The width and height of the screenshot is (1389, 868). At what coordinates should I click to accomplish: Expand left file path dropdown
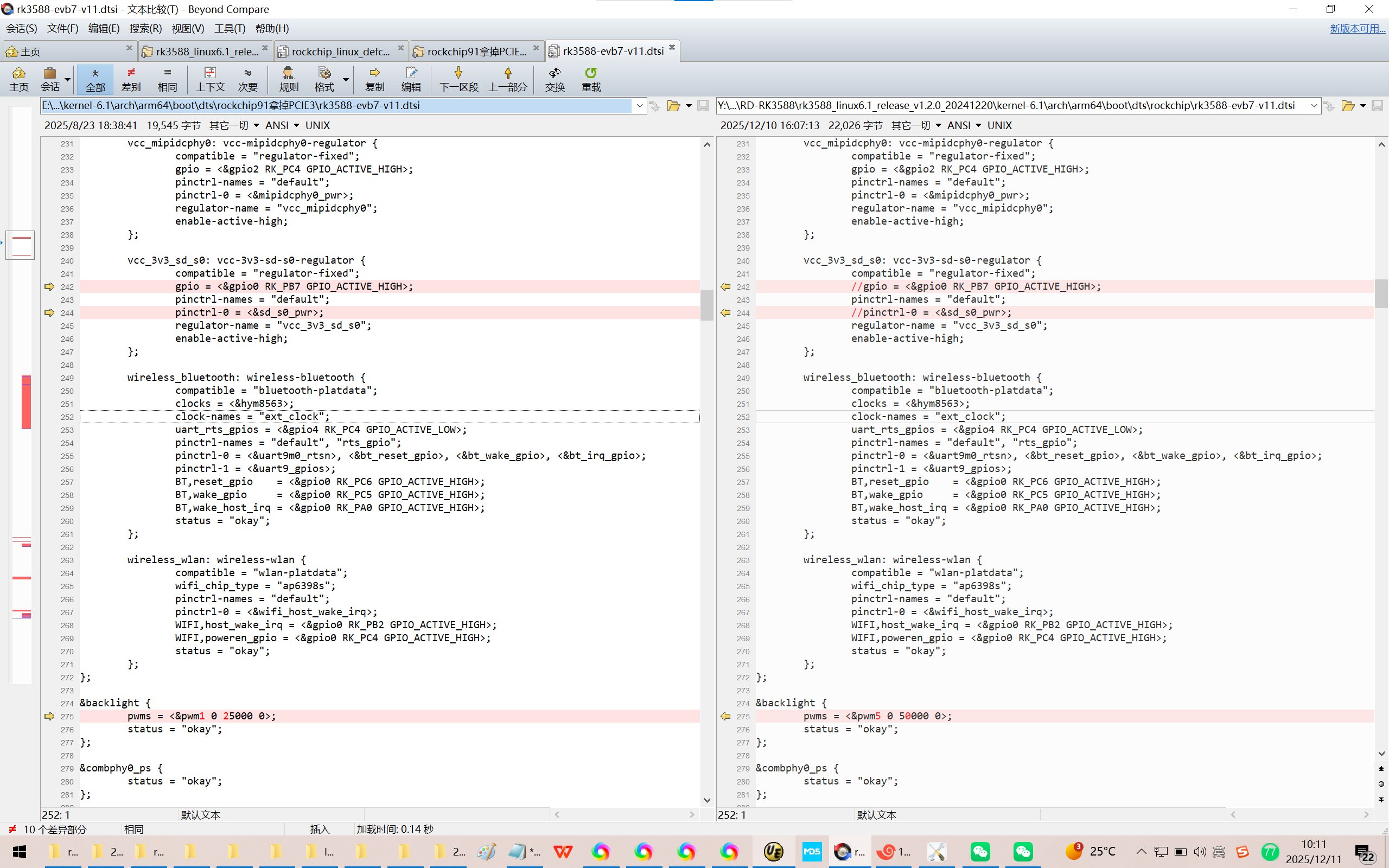tap(639, 106)
